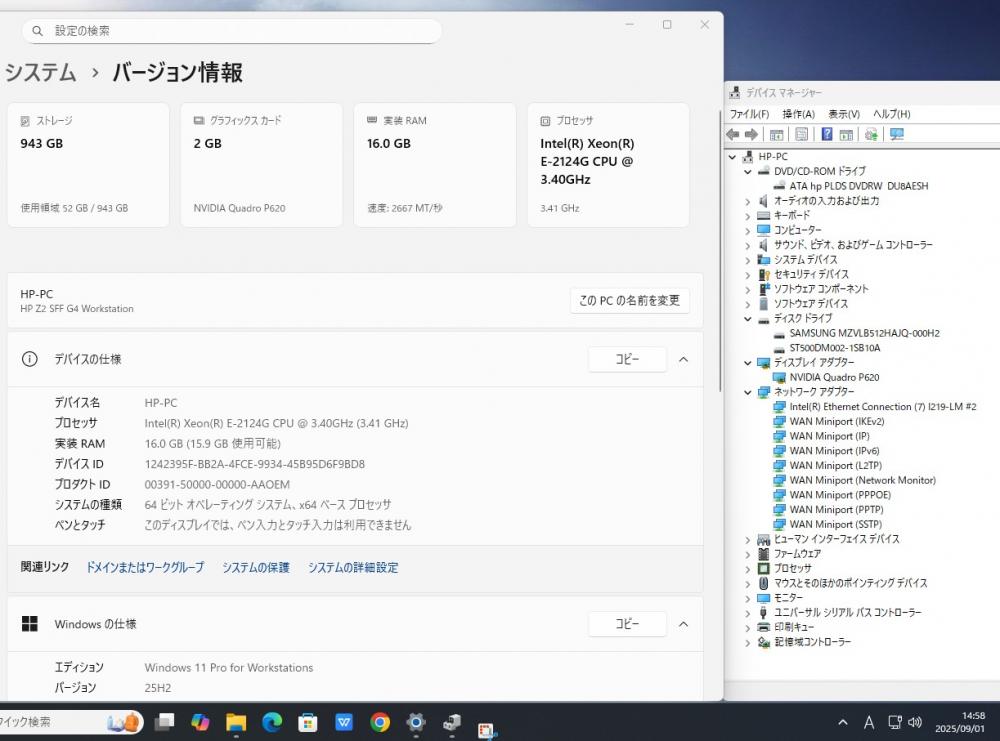Click the search magnifier icon in Settings

(38, 31)
